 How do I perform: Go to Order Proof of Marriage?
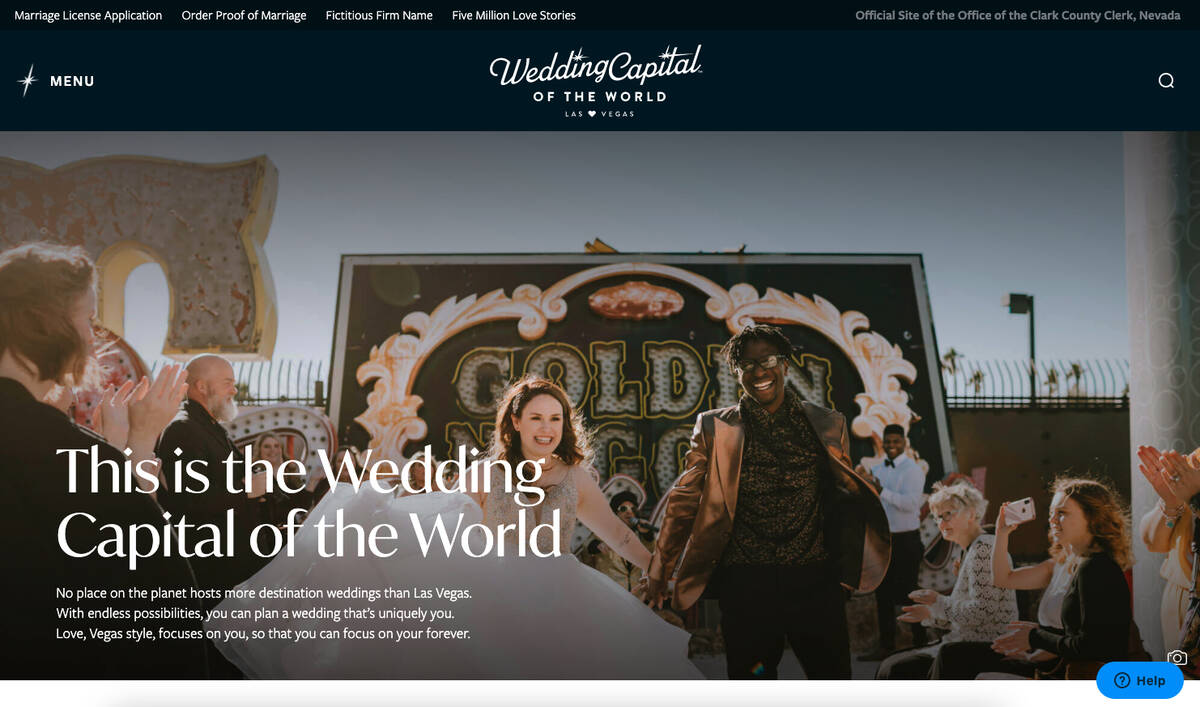(x=244, y=15)
